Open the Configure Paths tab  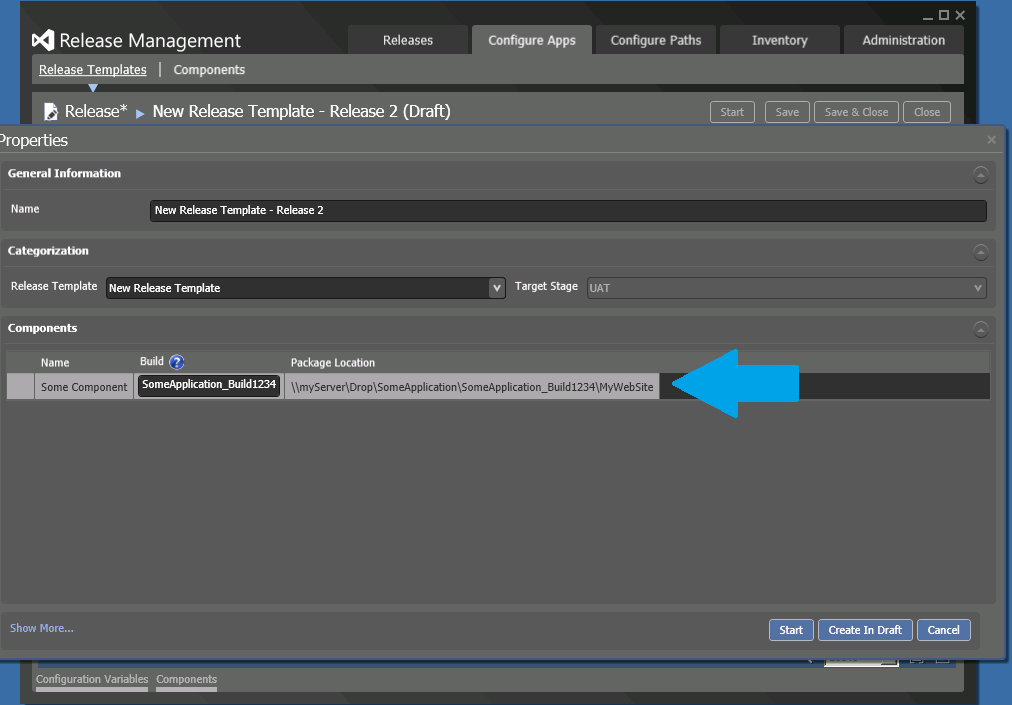(x=656, y=40)
